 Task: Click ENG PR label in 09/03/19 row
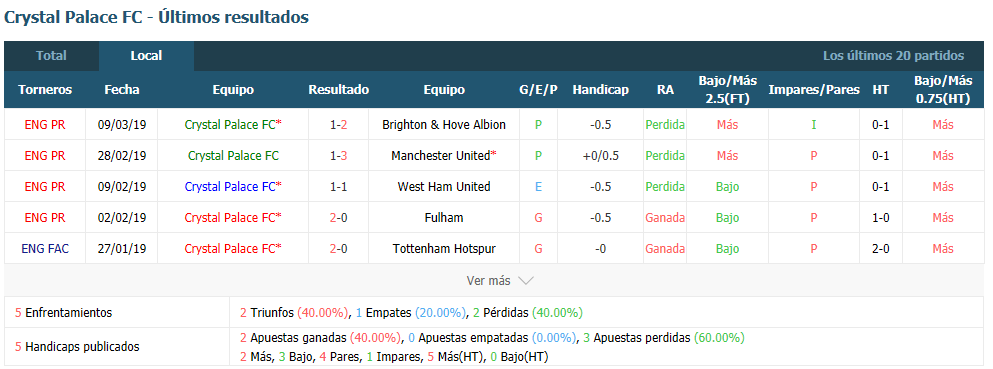(x=45, y=125)
